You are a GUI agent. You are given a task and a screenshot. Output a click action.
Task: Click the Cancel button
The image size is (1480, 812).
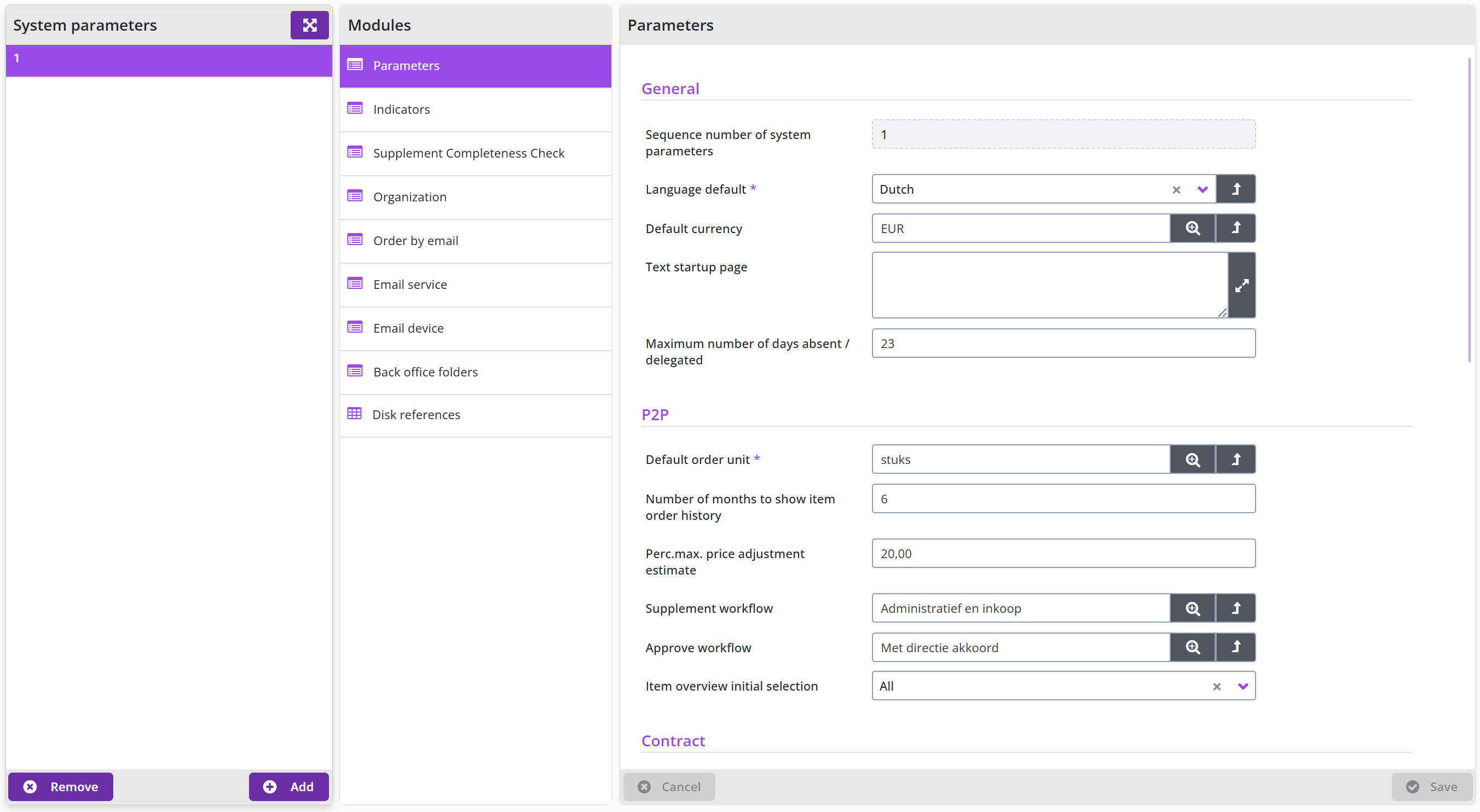(669, 786)
